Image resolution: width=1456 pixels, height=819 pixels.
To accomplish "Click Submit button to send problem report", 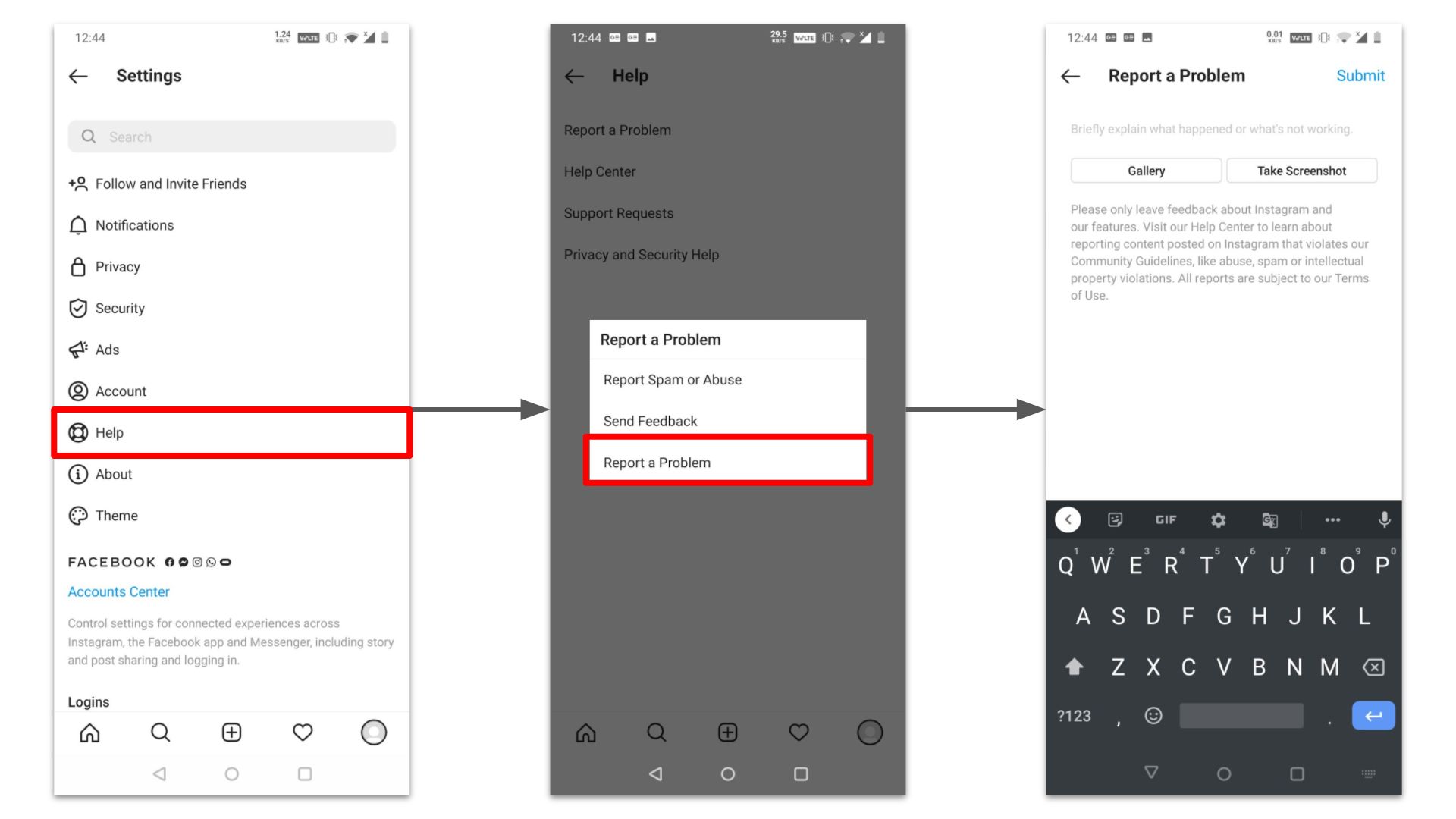I will pyautogui.click(x=1361, y=75).
